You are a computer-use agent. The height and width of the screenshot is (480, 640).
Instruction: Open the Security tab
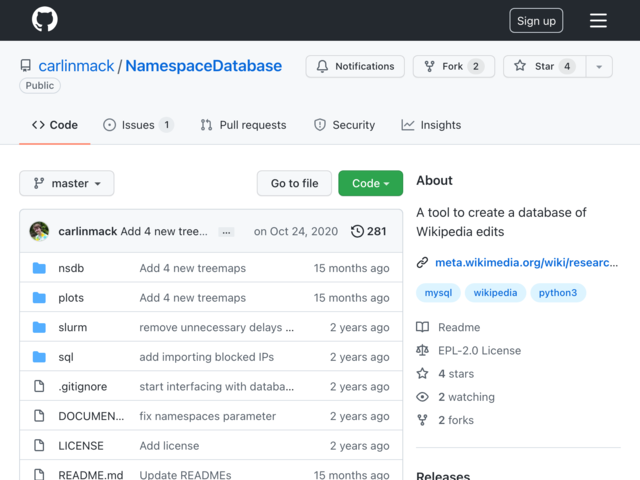(344, 125)
